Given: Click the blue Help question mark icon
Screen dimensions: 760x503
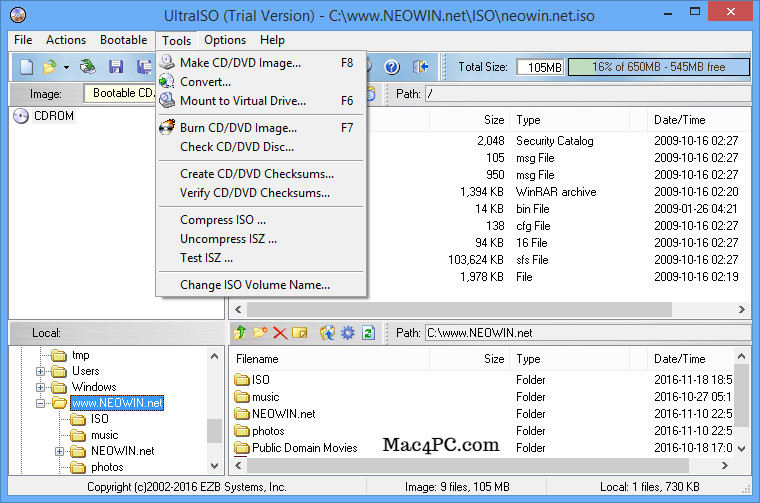Looking at the screenshot, I should 392,67.
